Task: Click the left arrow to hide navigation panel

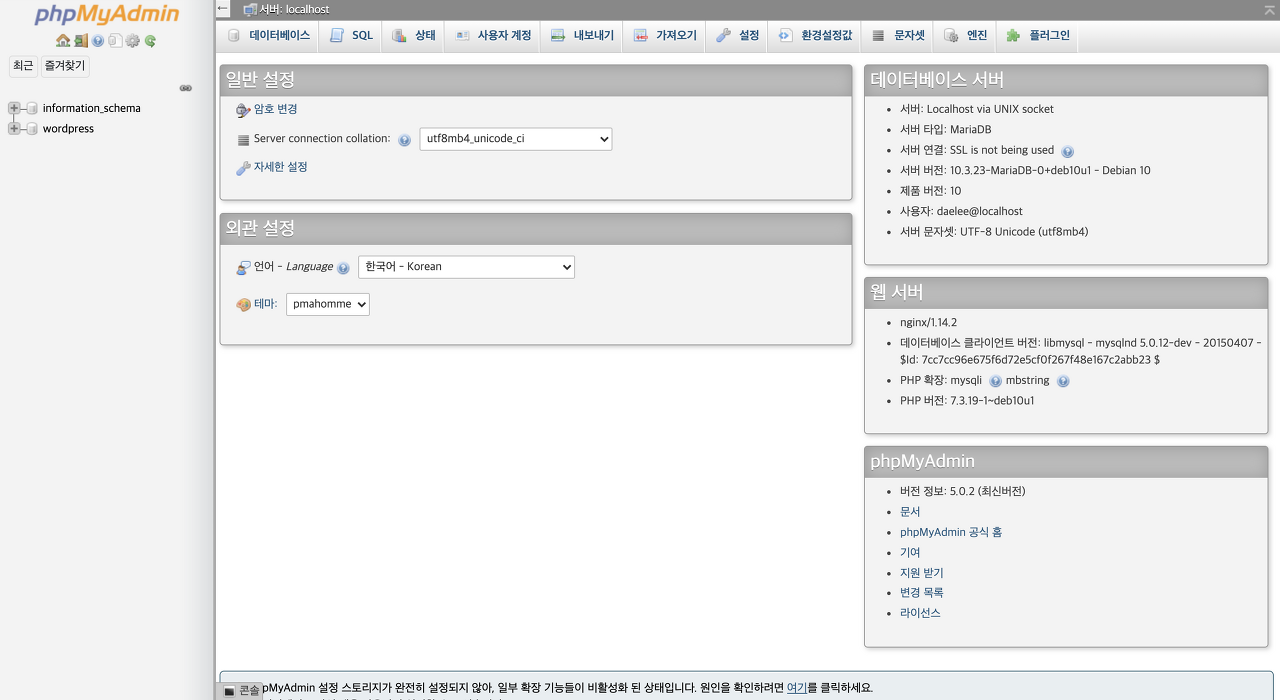Action: click(223, 8)
